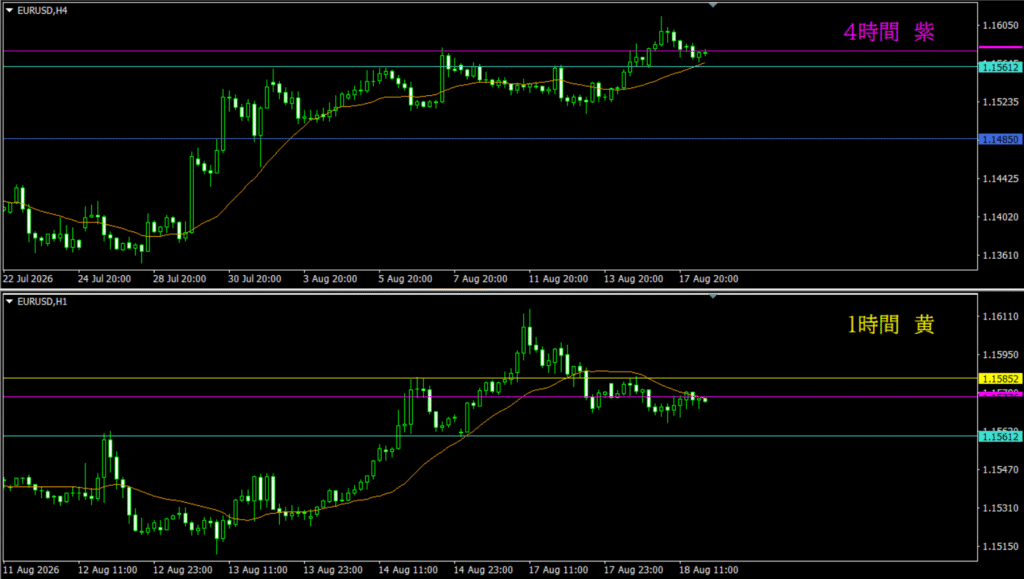Screen dimensions: 1024x579
Task: Click '14 Aug 23:00' on the H1 time axis
Action: [483, 570]
